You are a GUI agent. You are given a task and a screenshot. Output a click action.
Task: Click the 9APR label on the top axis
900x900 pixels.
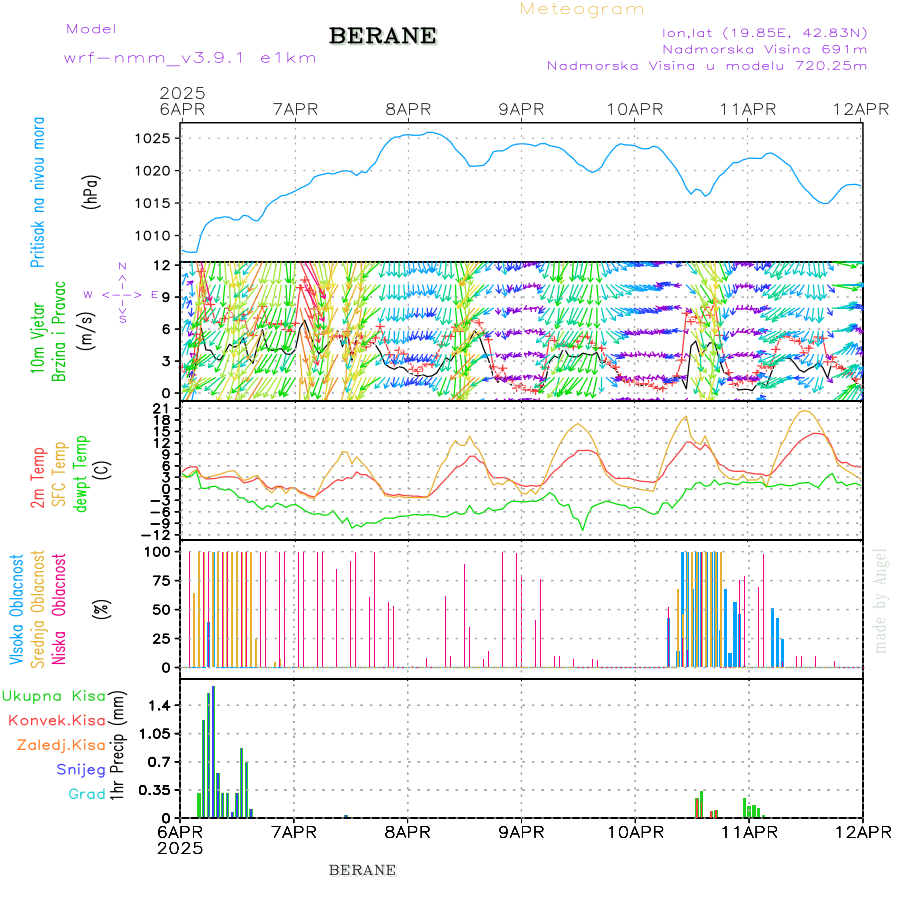coord(521,109)
